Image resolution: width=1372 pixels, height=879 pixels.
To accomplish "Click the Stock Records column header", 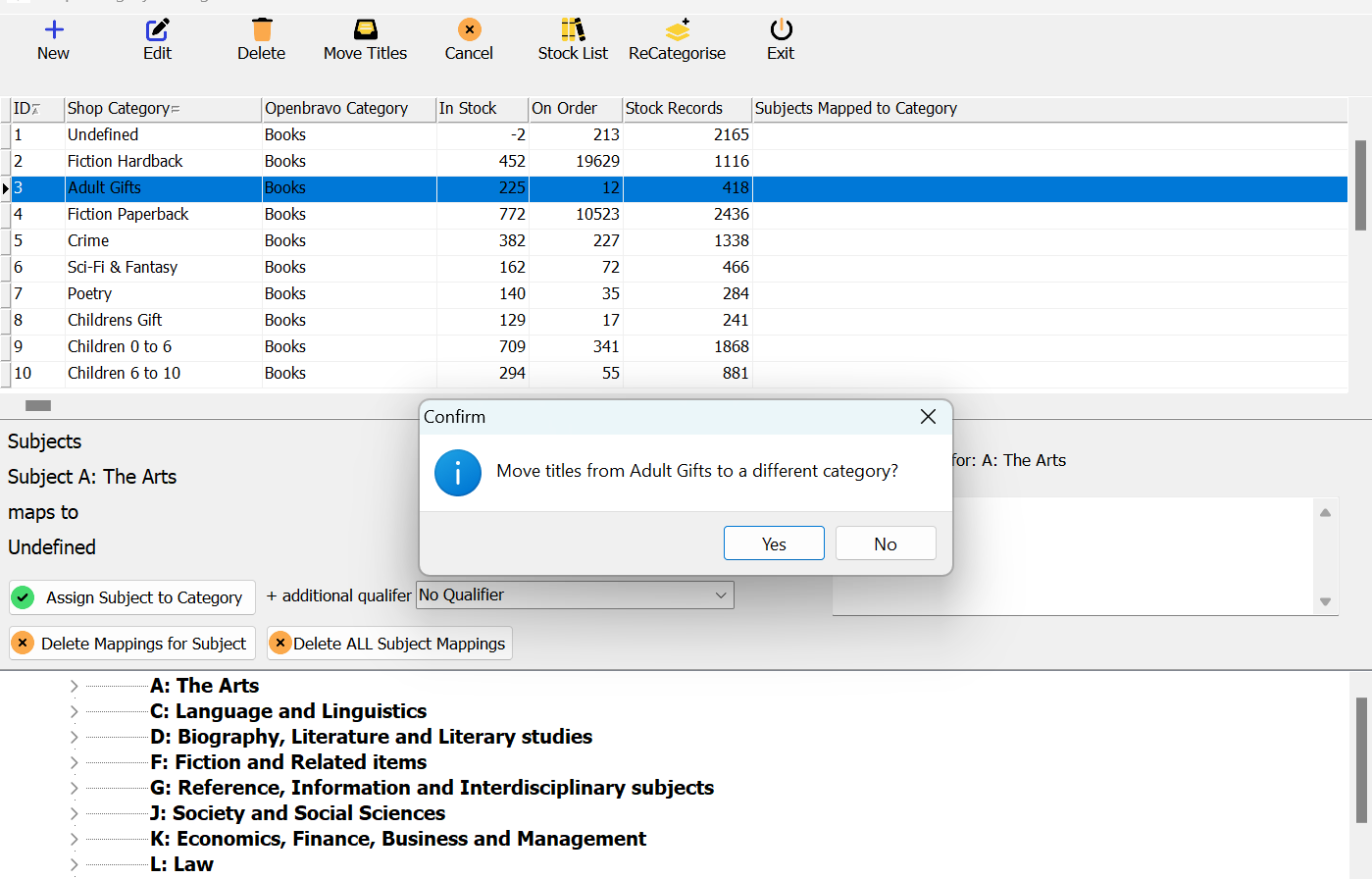I will pos(687,109).
